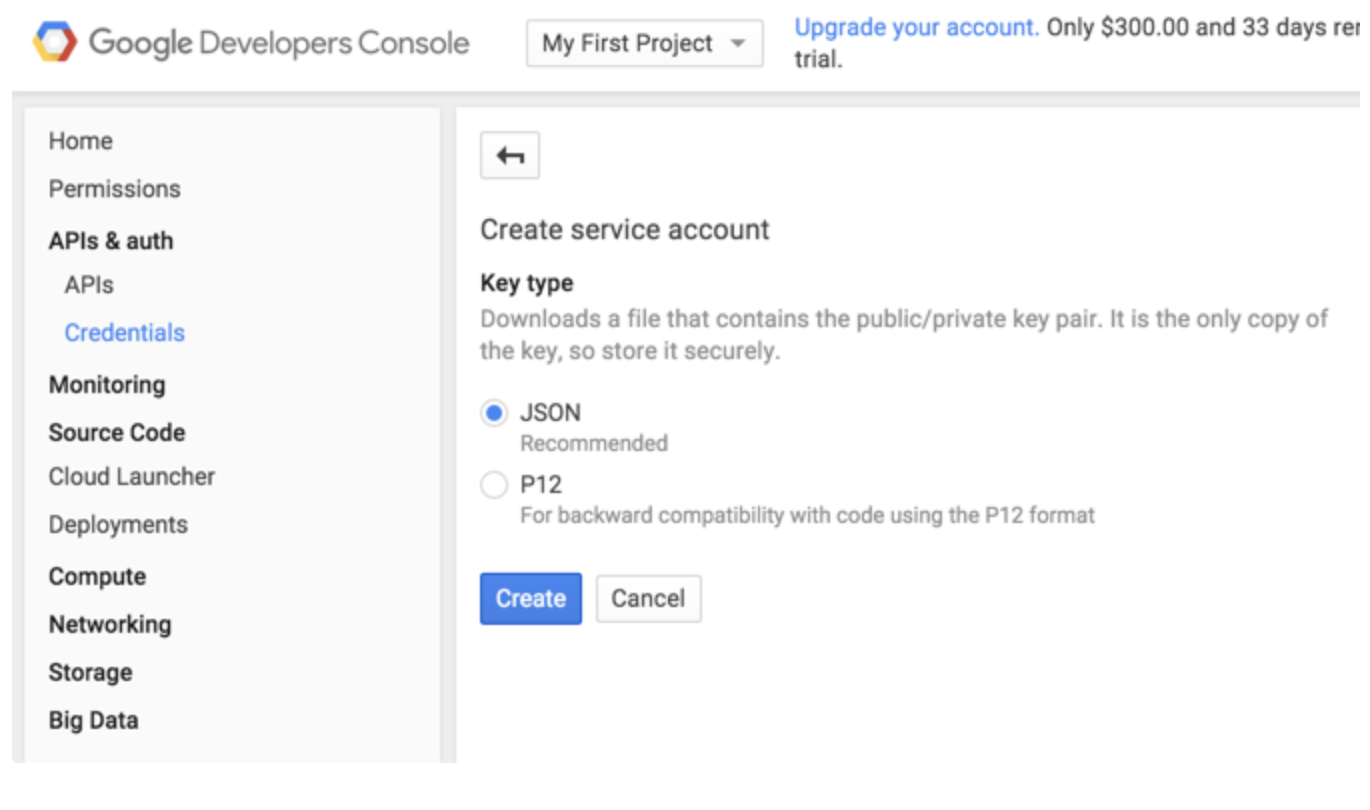Open Deployments in the sidebar
Screen dimensions: 1370x810
(x=118, y=525)
